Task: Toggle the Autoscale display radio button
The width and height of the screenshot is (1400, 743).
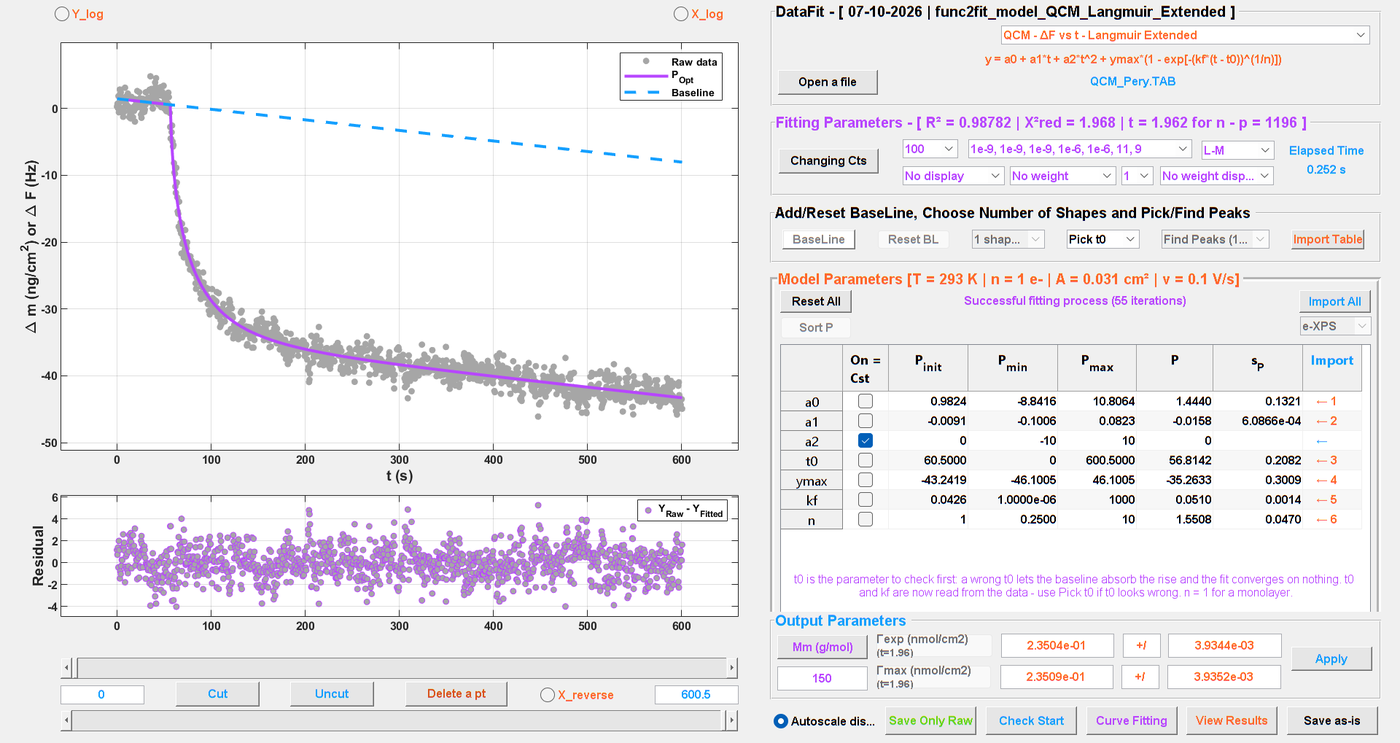Action: (781, 721)
